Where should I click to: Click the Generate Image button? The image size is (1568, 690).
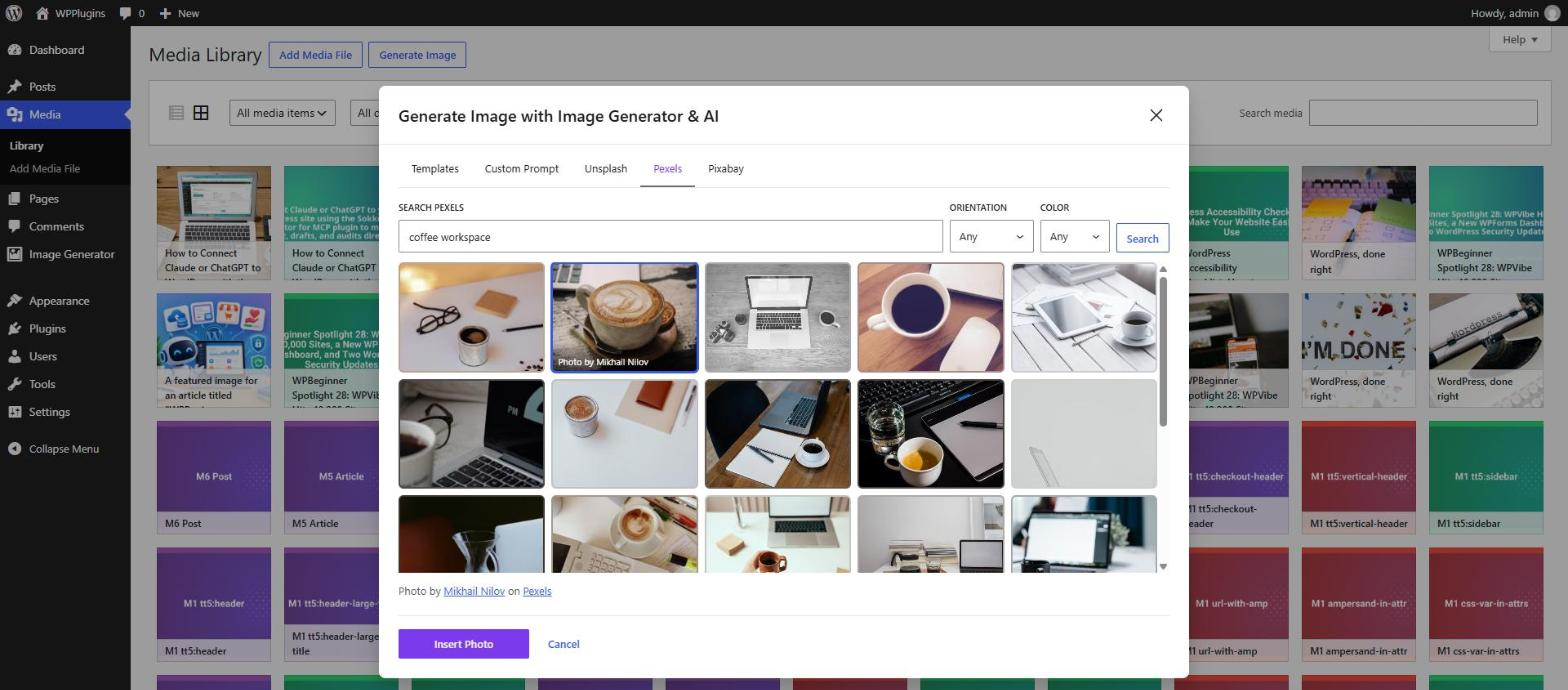pos(417,55)
